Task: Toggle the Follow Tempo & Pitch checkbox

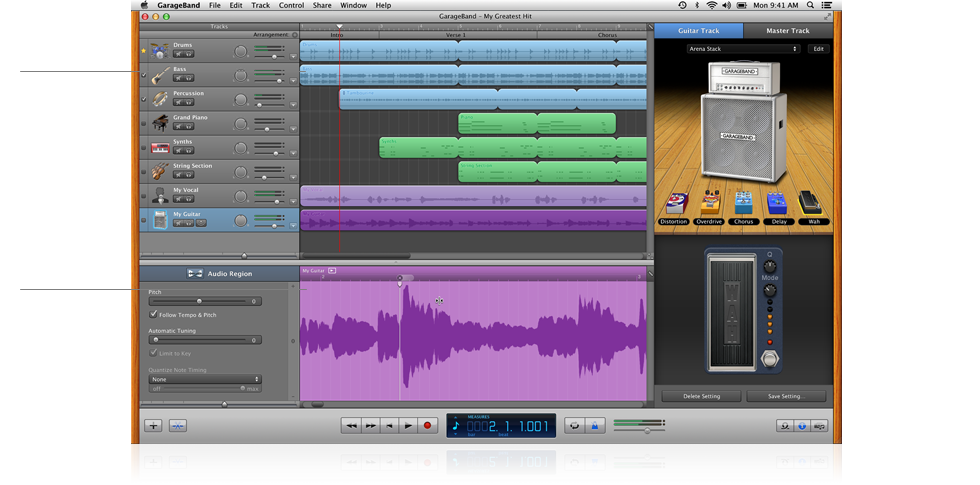Action: click(x=153, y=314)
